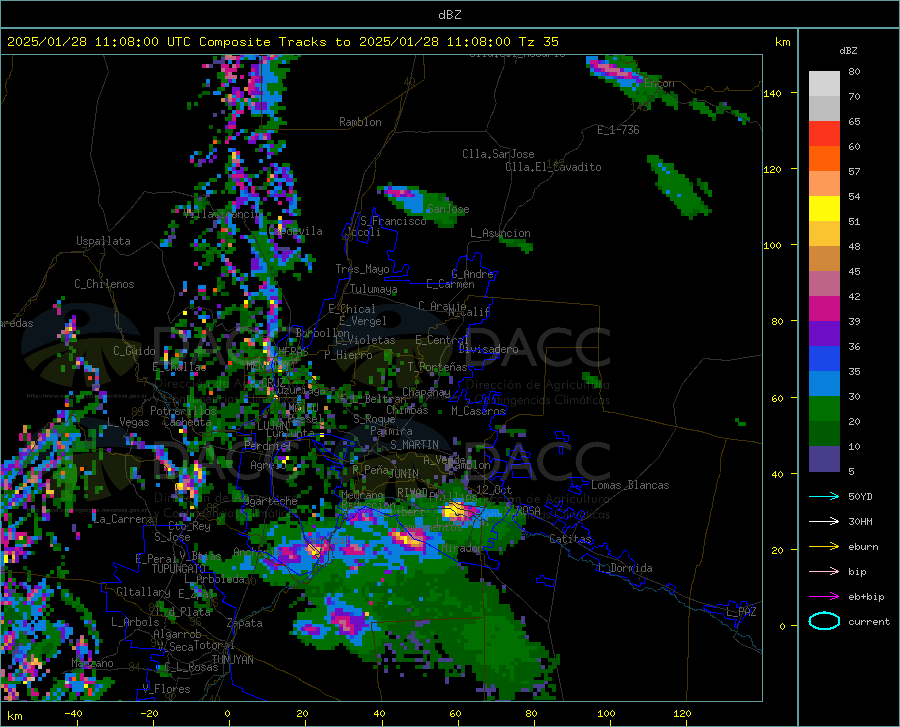Click the 'Tulumaya' place label
900x727 pixels.
374,289
